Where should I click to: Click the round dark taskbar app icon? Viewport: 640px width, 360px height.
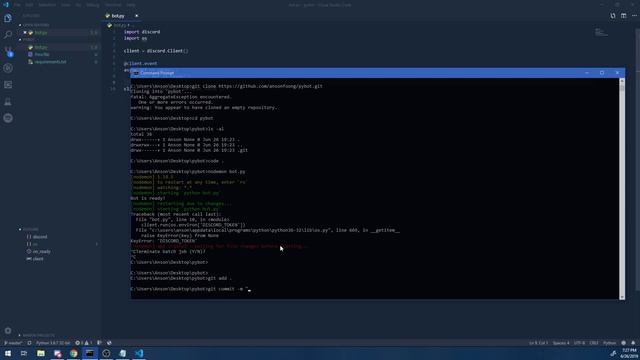[x=106, y=353]
